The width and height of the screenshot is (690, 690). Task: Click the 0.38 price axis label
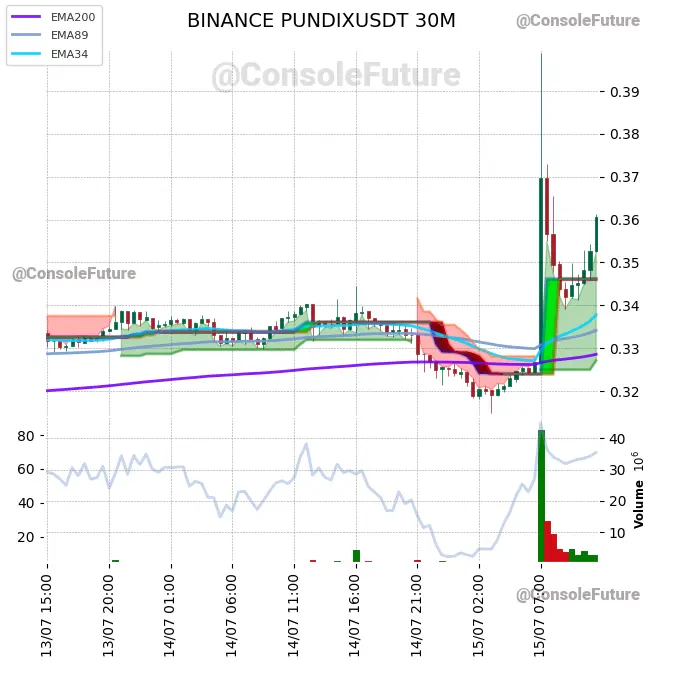point(624,134)
